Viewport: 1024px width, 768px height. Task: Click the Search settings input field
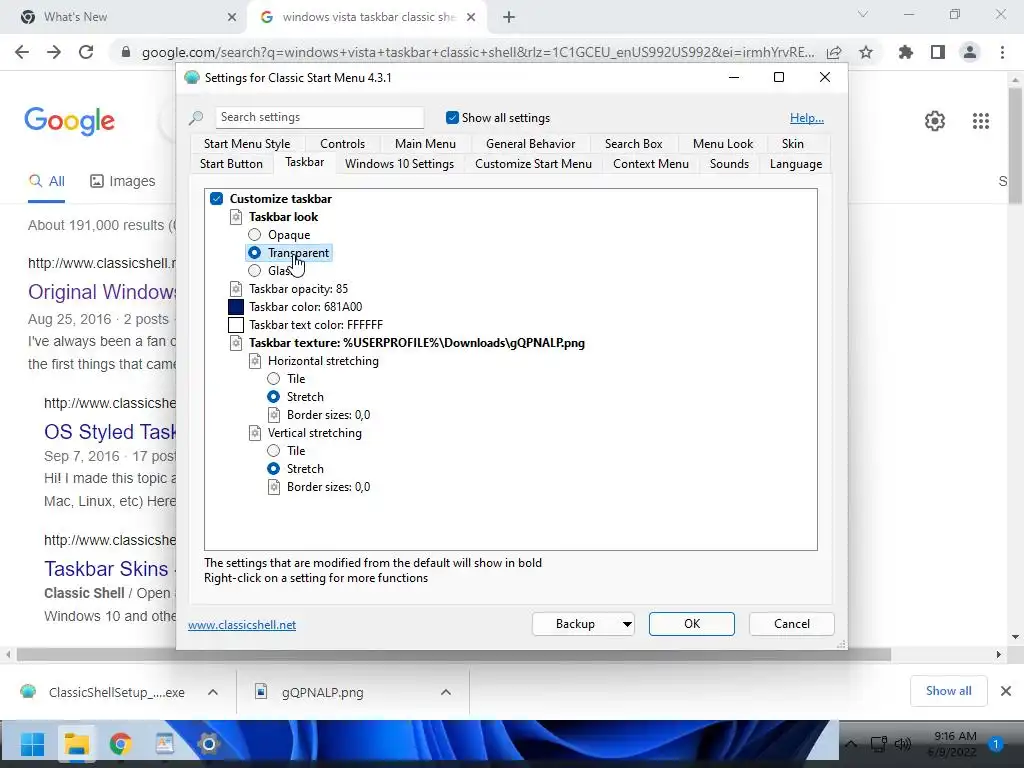pyautogui.click(x=319, y=118)
